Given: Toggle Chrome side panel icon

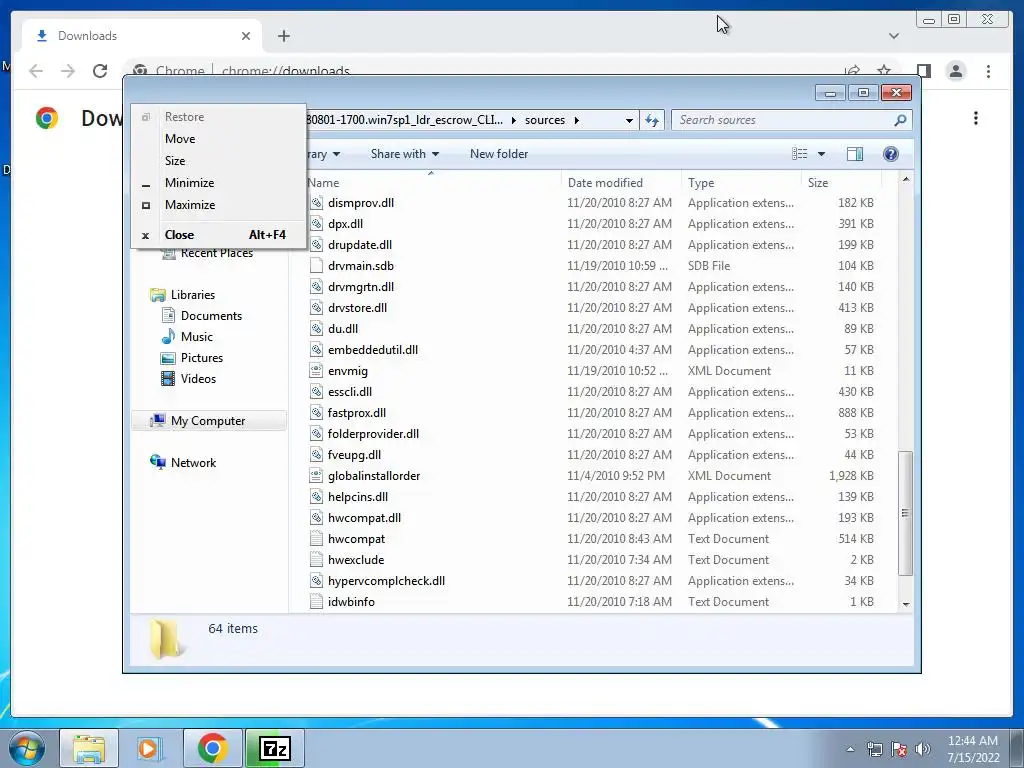Looking at the screenshot, I should coord(923,71).
